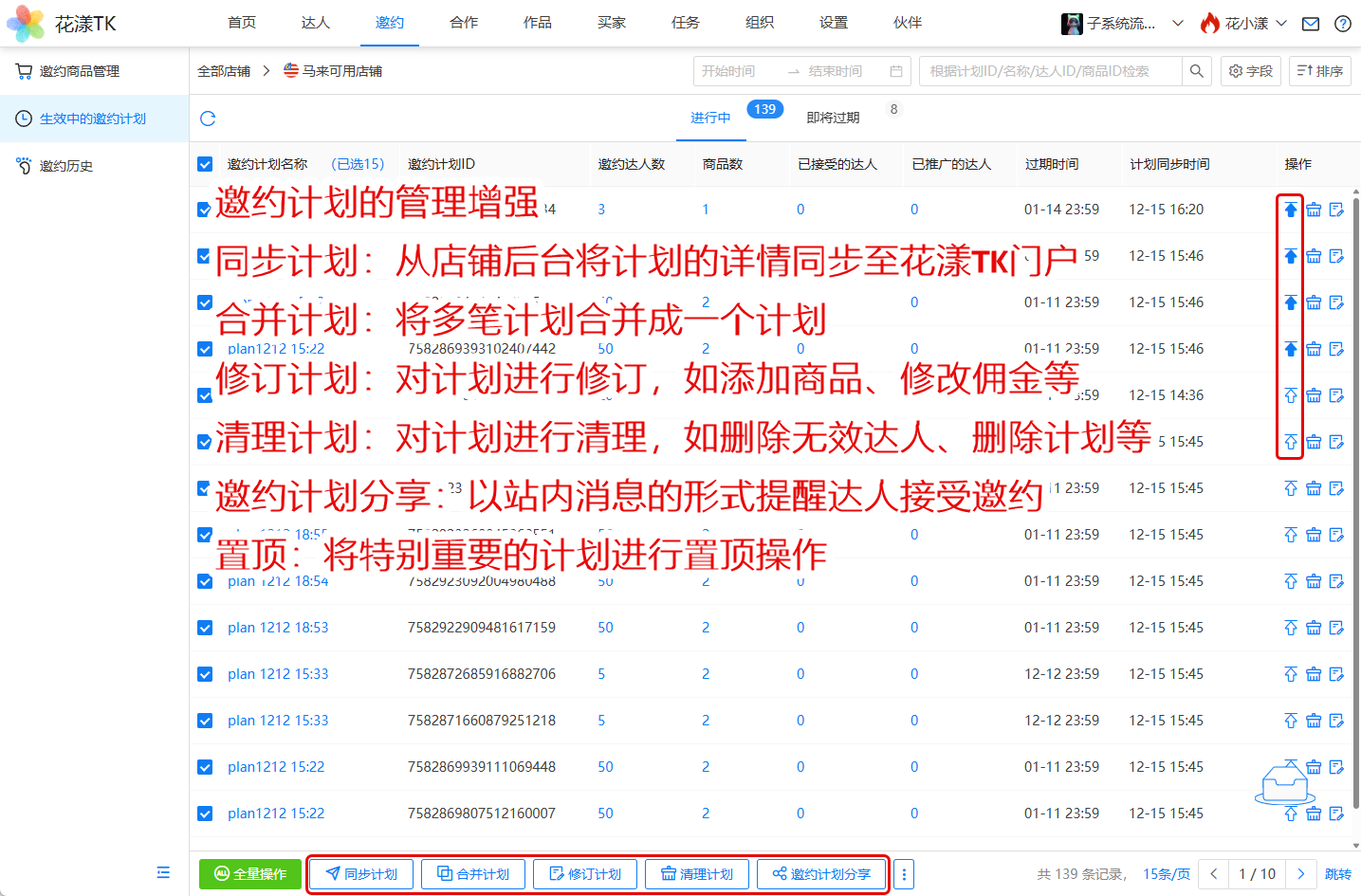Viewport: 1361px width, 896px height.
Task: Toggle the select-all checkbox in table header
Action: click(205, 164)
